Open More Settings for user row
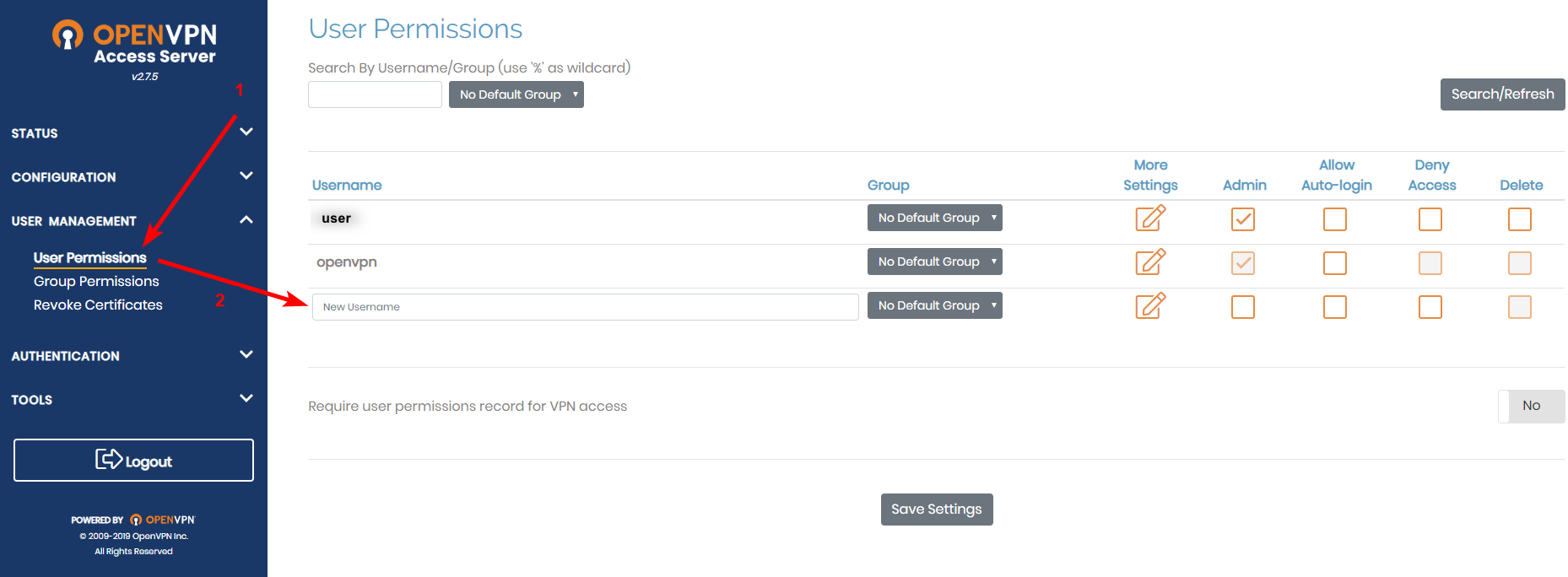 (x=1150, y=218)
